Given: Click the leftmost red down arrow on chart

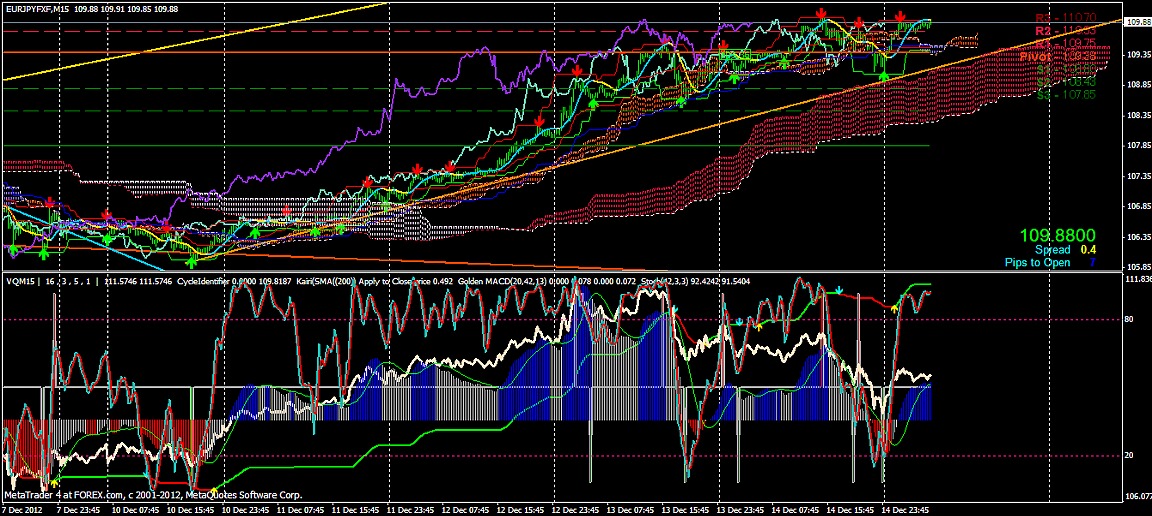Looking at the screenshot, I should (51, 203).
